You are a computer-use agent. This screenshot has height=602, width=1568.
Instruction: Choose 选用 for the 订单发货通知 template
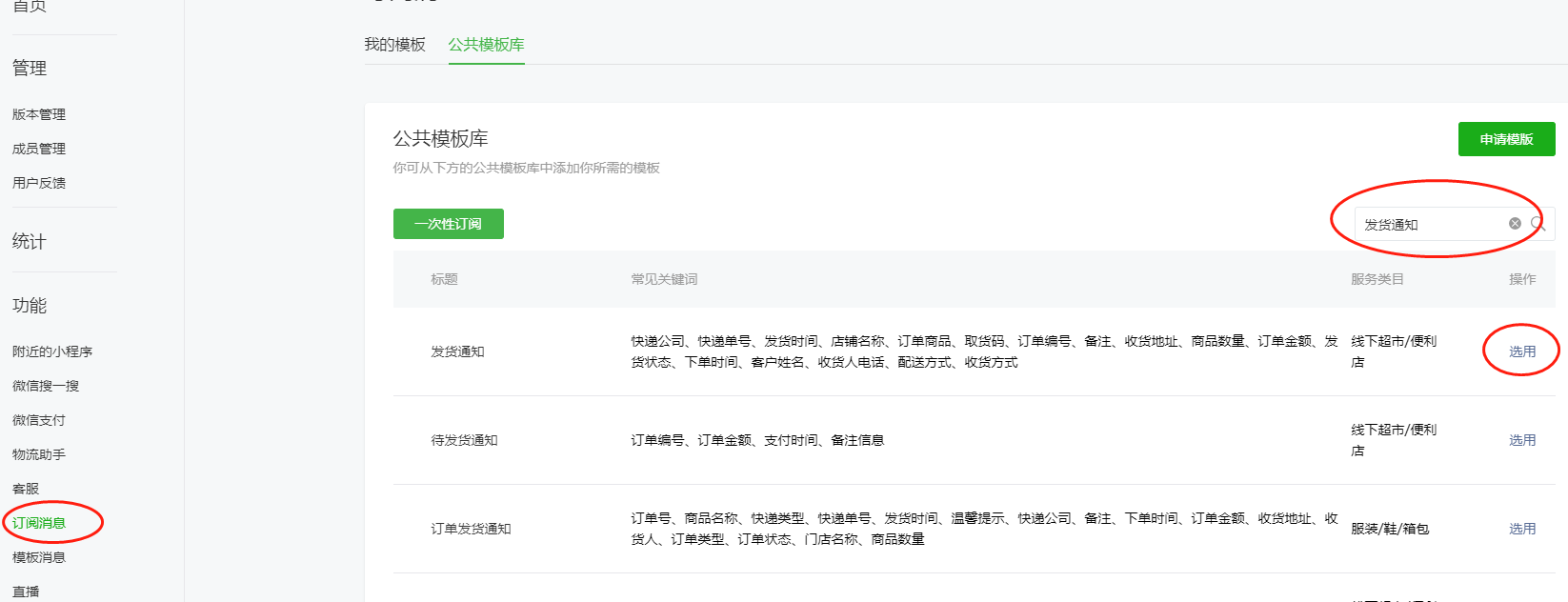tap(1521, 529)
